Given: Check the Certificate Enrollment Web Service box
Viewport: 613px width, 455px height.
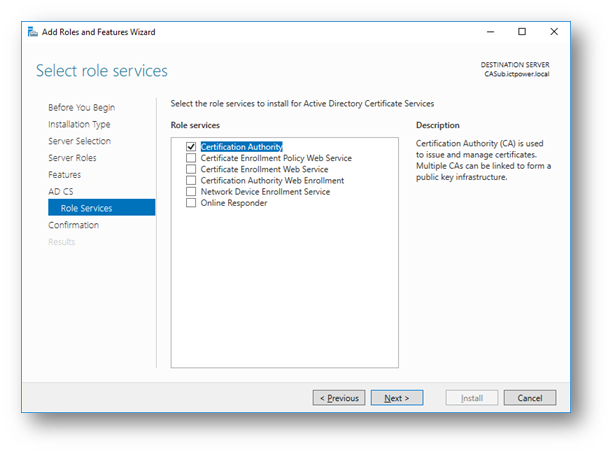Looking at the screenshot, I should coord(191,169).
